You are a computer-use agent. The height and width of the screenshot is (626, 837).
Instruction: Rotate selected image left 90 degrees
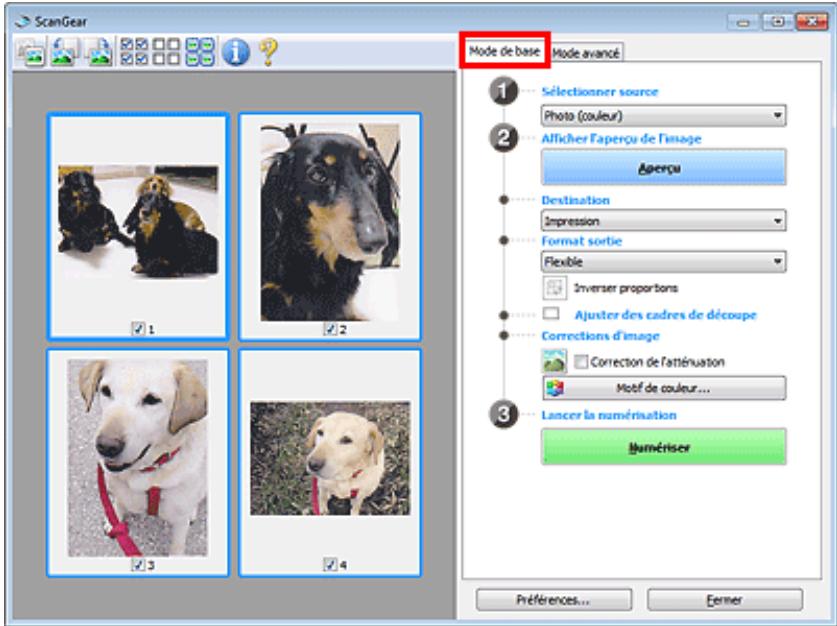(x=60, y=45)
